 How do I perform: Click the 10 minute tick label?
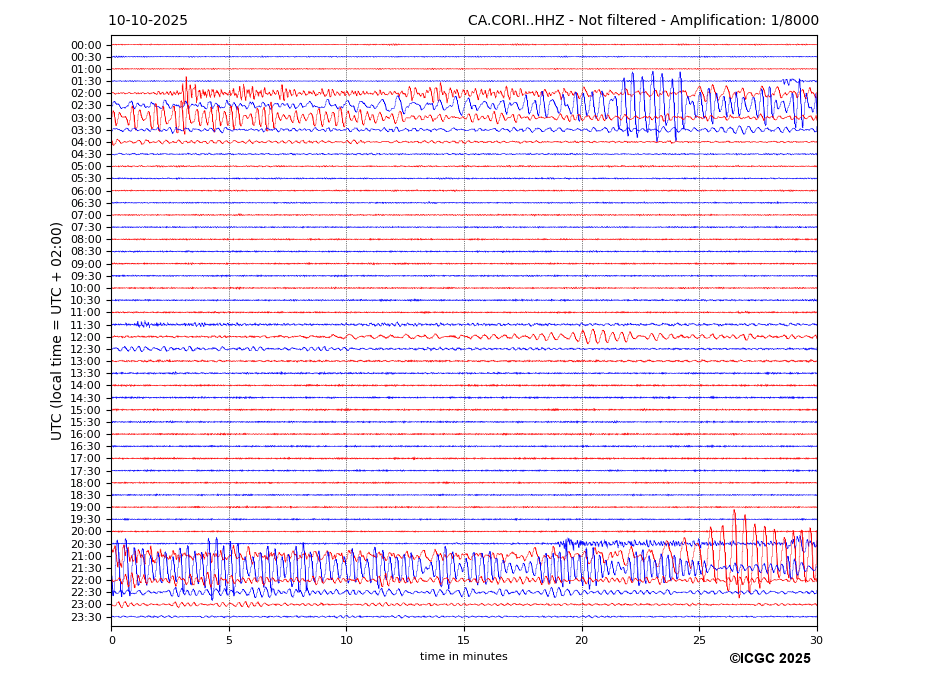coord(346,640)
